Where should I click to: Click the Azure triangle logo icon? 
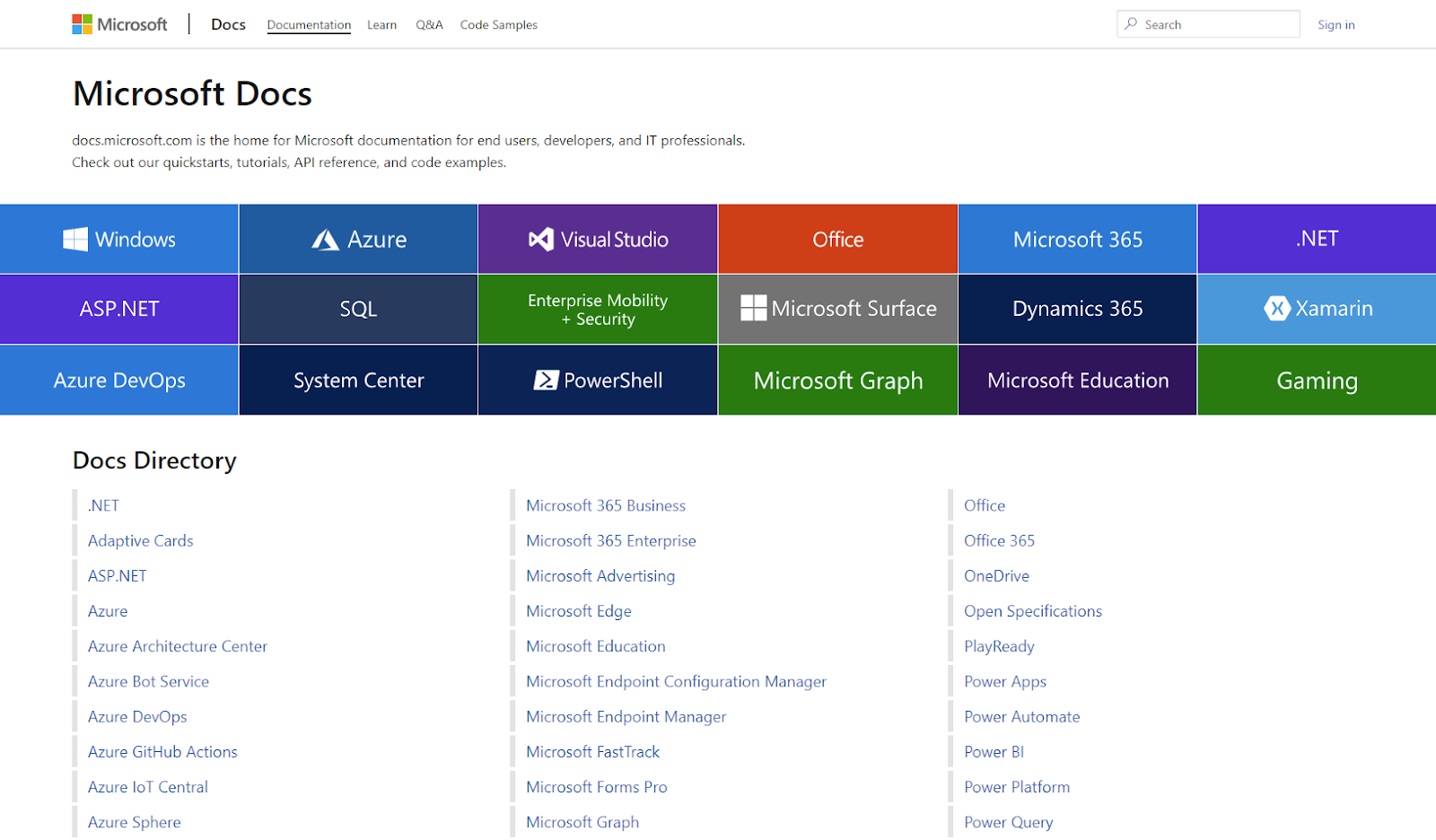click(325, 240)
